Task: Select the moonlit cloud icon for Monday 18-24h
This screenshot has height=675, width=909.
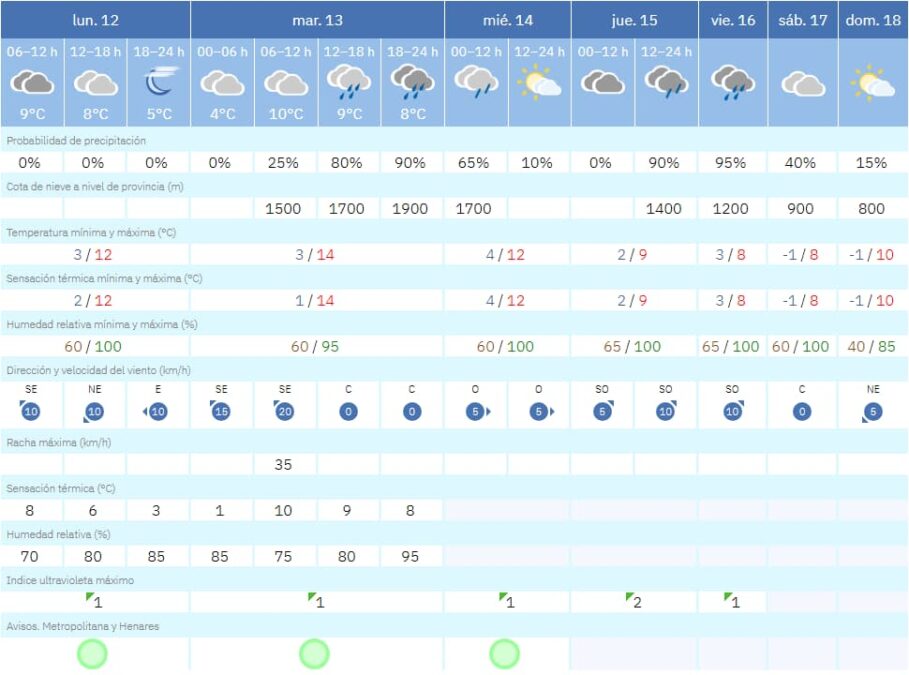Action: click(158, 82)
